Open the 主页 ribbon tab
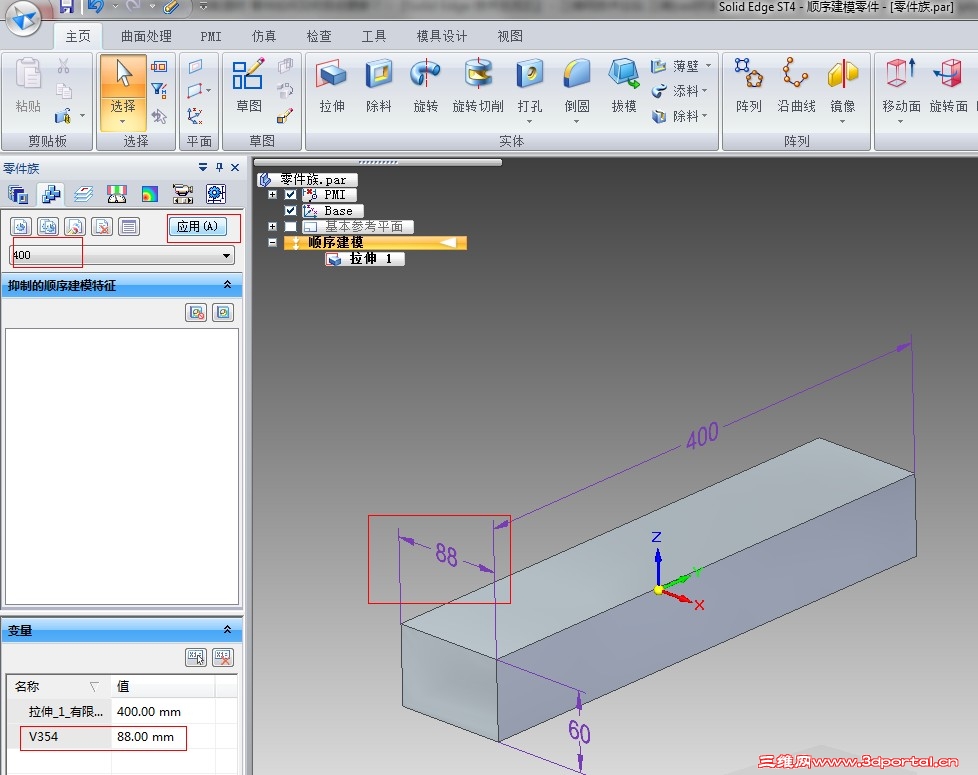 pyautogui.click(x=78, y=36)
